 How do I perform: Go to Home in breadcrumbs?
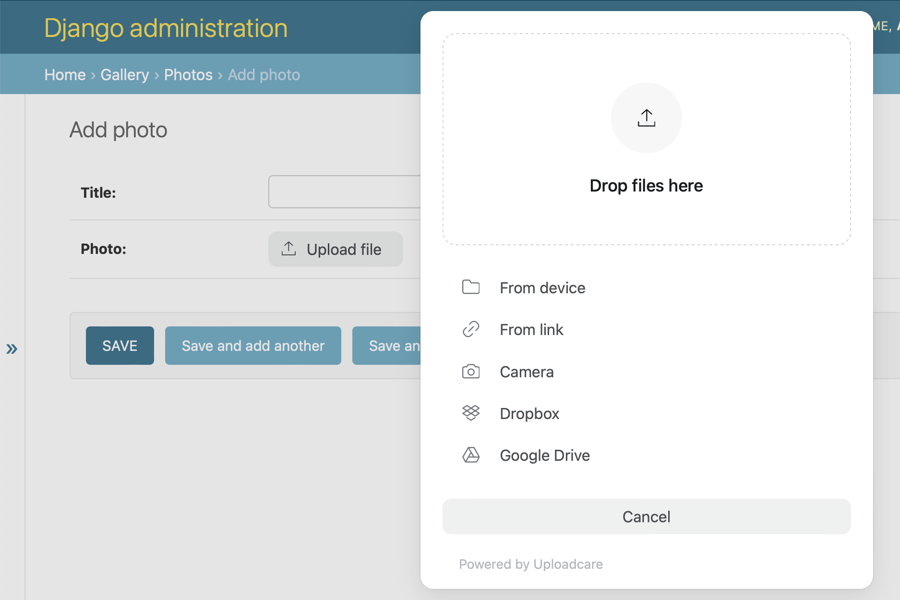(65, 75)
